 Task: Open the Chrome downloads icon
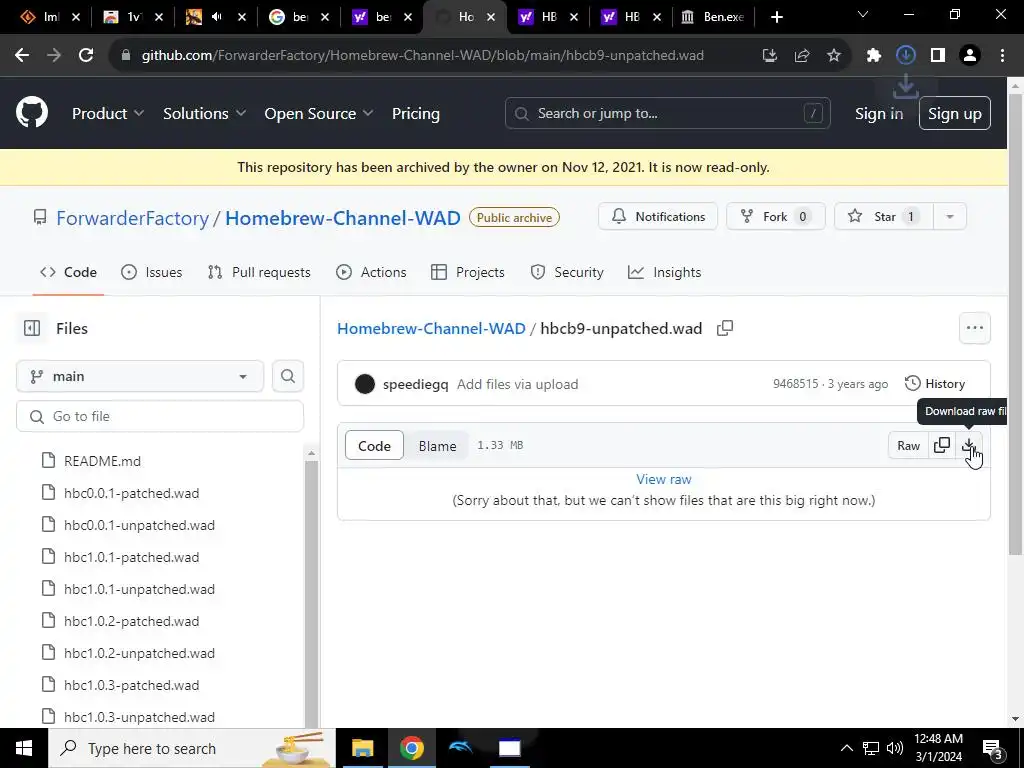click(906, 56)
